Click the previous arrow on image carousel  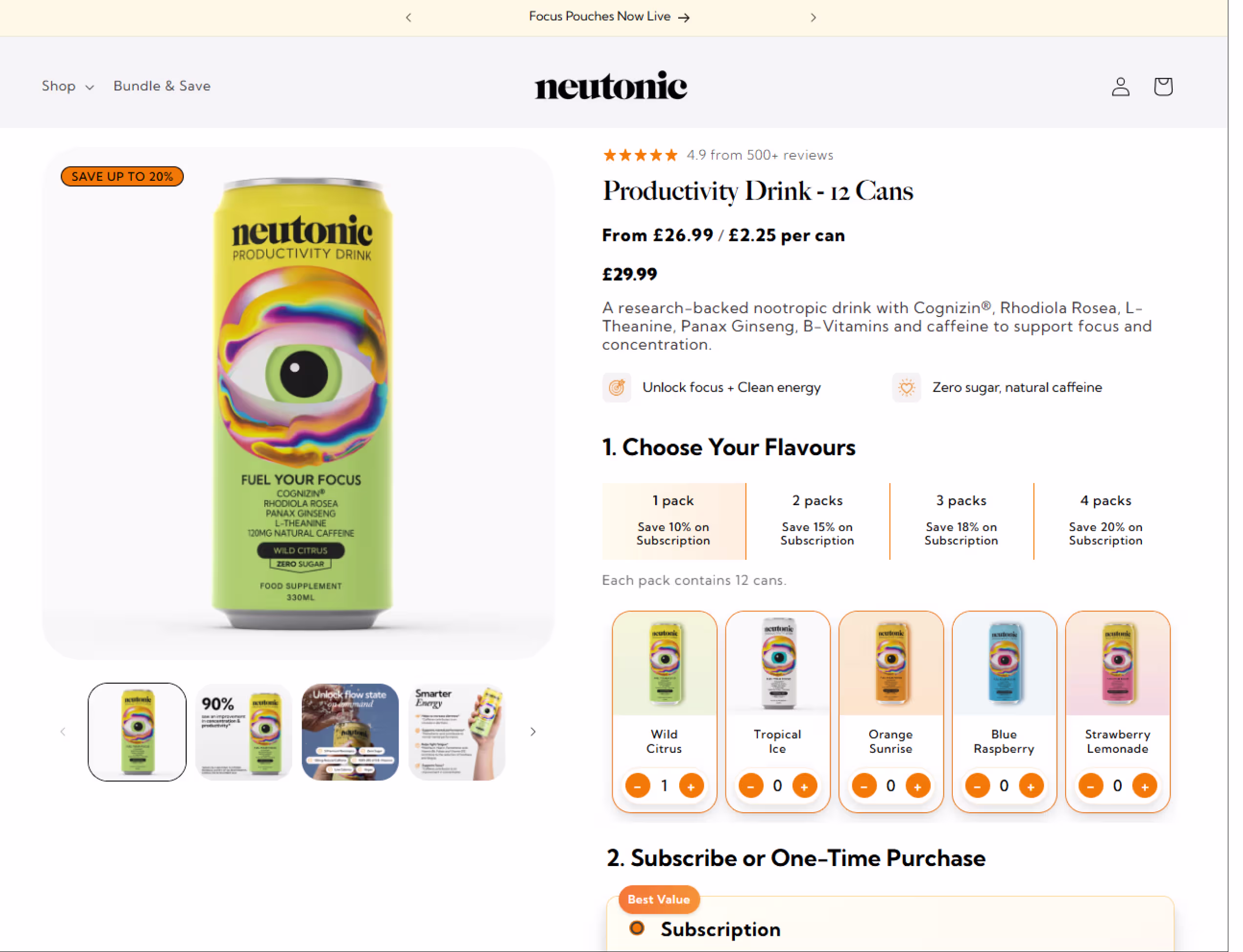[63, 732]
